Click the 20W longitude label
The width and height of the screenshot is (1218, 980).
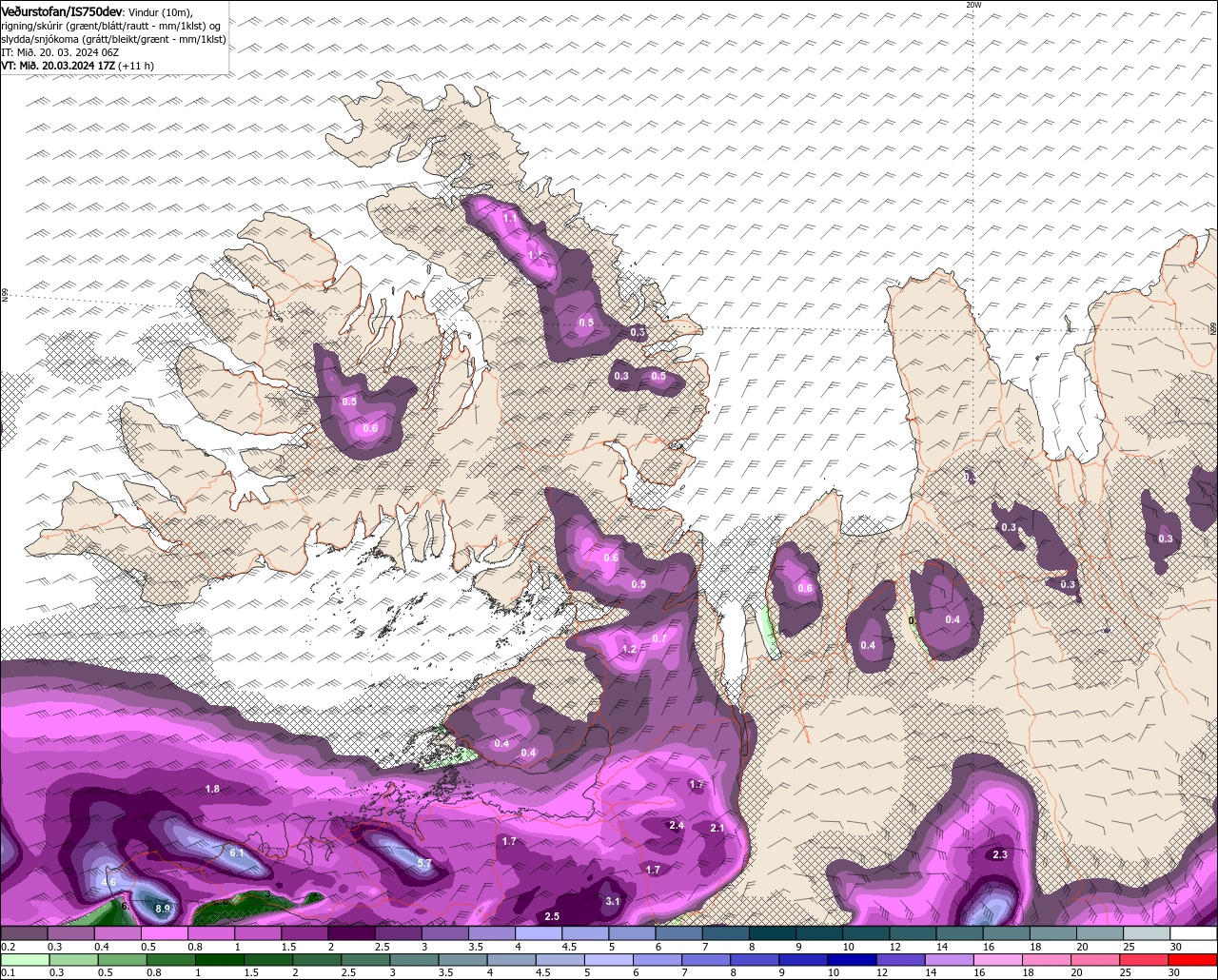972,5
